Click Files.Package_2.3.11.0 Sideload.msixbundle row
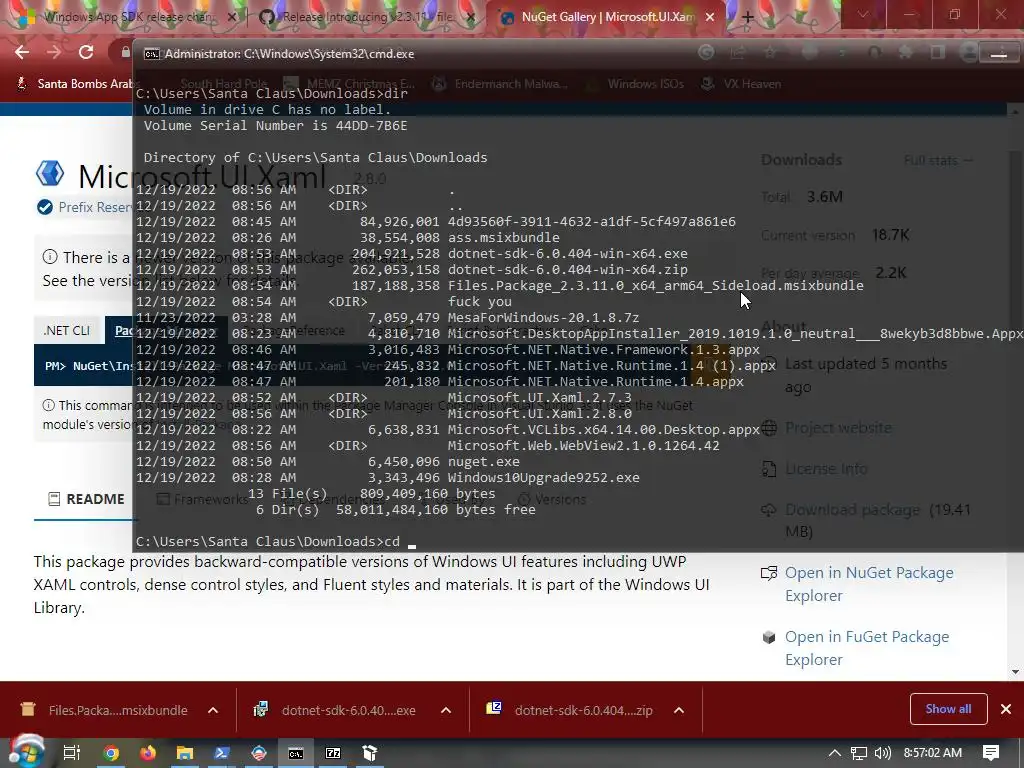 pyautogui.click(x=500, y=285)
